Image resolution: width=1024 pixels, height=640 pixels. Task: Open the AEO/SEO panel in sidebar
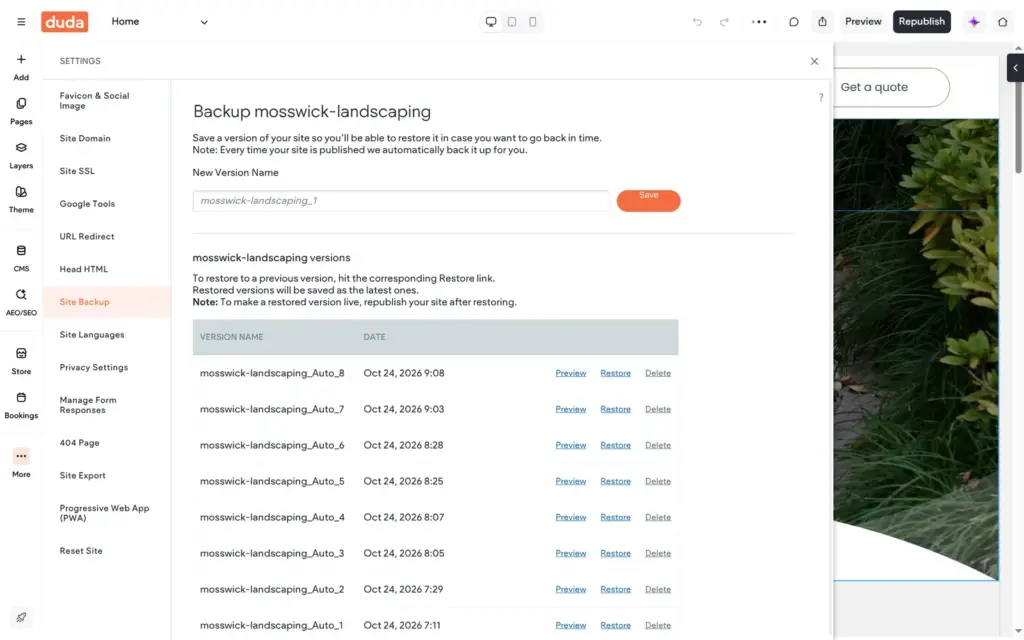tap(21, 302)
